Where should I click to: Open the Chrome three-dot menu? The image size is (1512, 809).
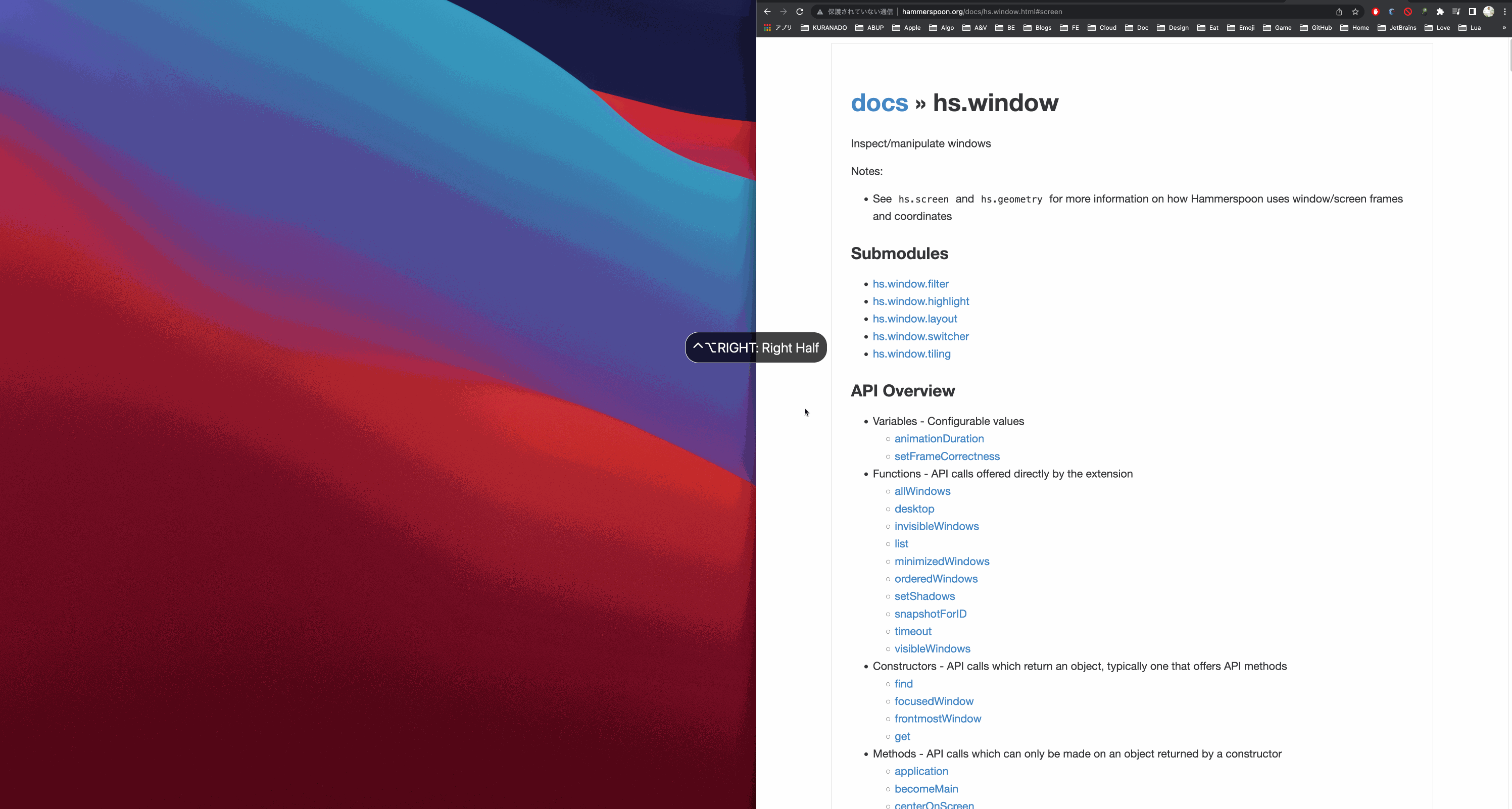[1504, 12]
